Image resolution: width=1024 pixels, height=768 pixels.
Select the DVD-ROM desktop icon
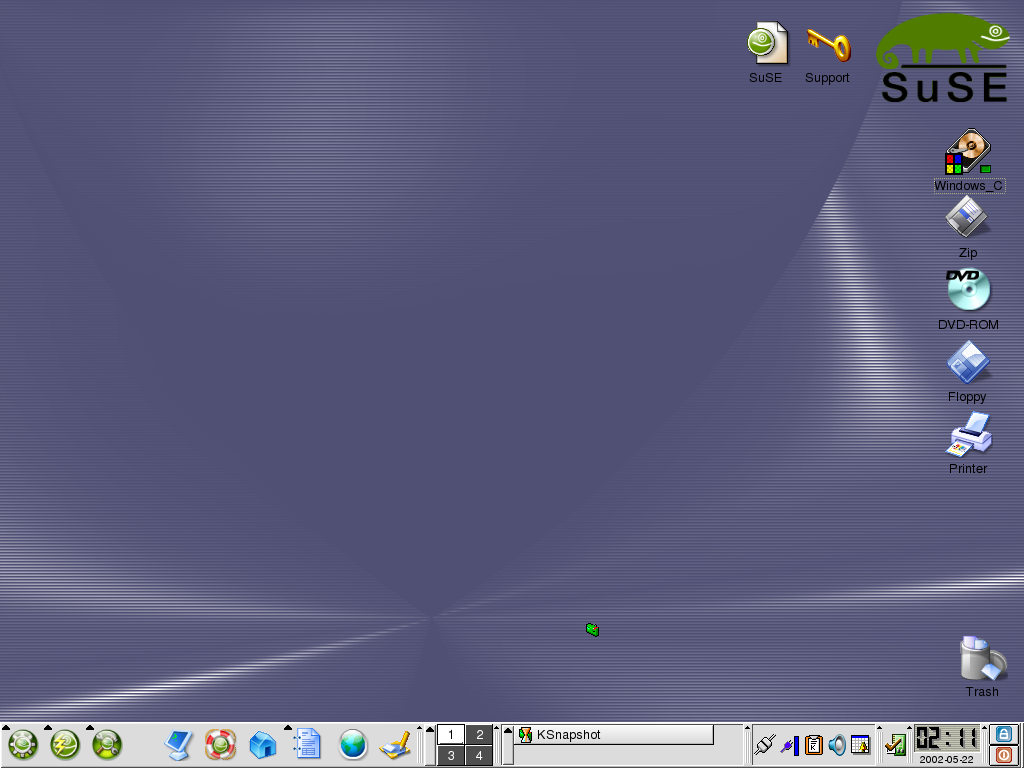968,299
